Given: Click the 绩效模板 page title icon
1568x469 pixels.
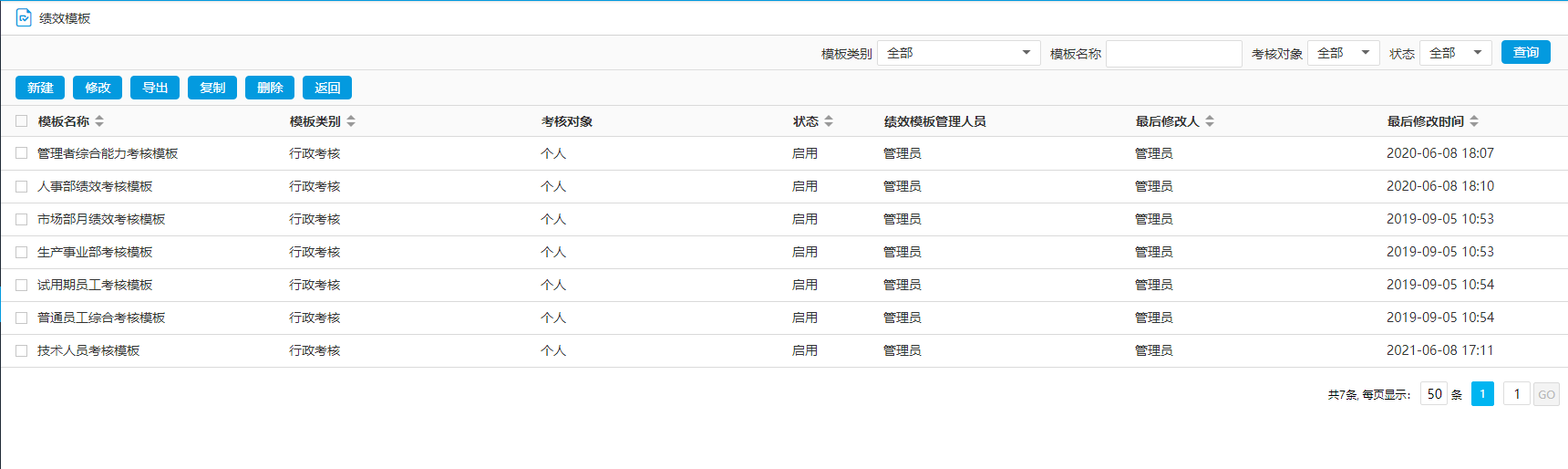Looking at the screenshot, I should point(24,18).
